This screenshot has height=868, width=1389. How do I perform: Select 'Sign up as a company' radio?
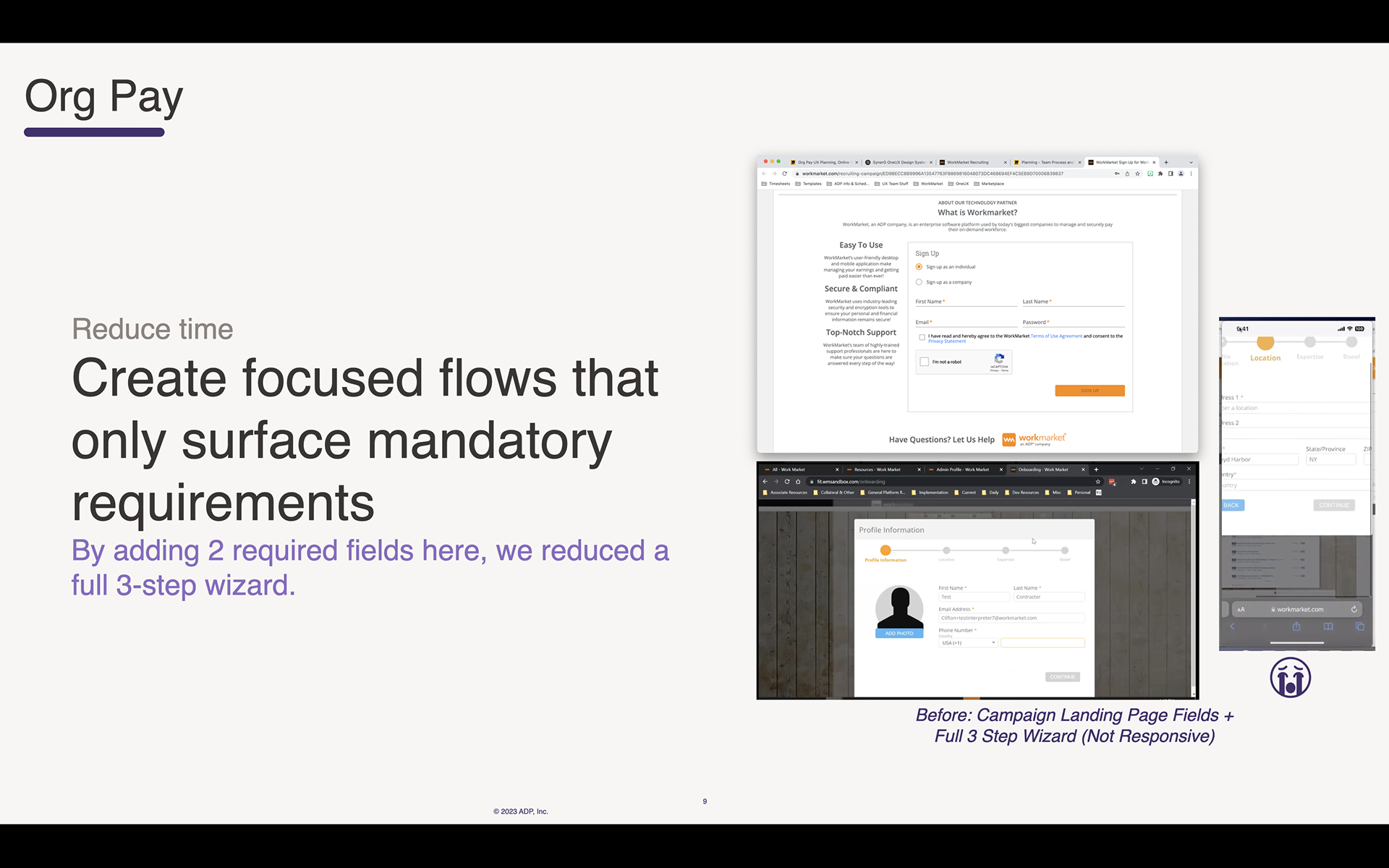tap(919, 282)
